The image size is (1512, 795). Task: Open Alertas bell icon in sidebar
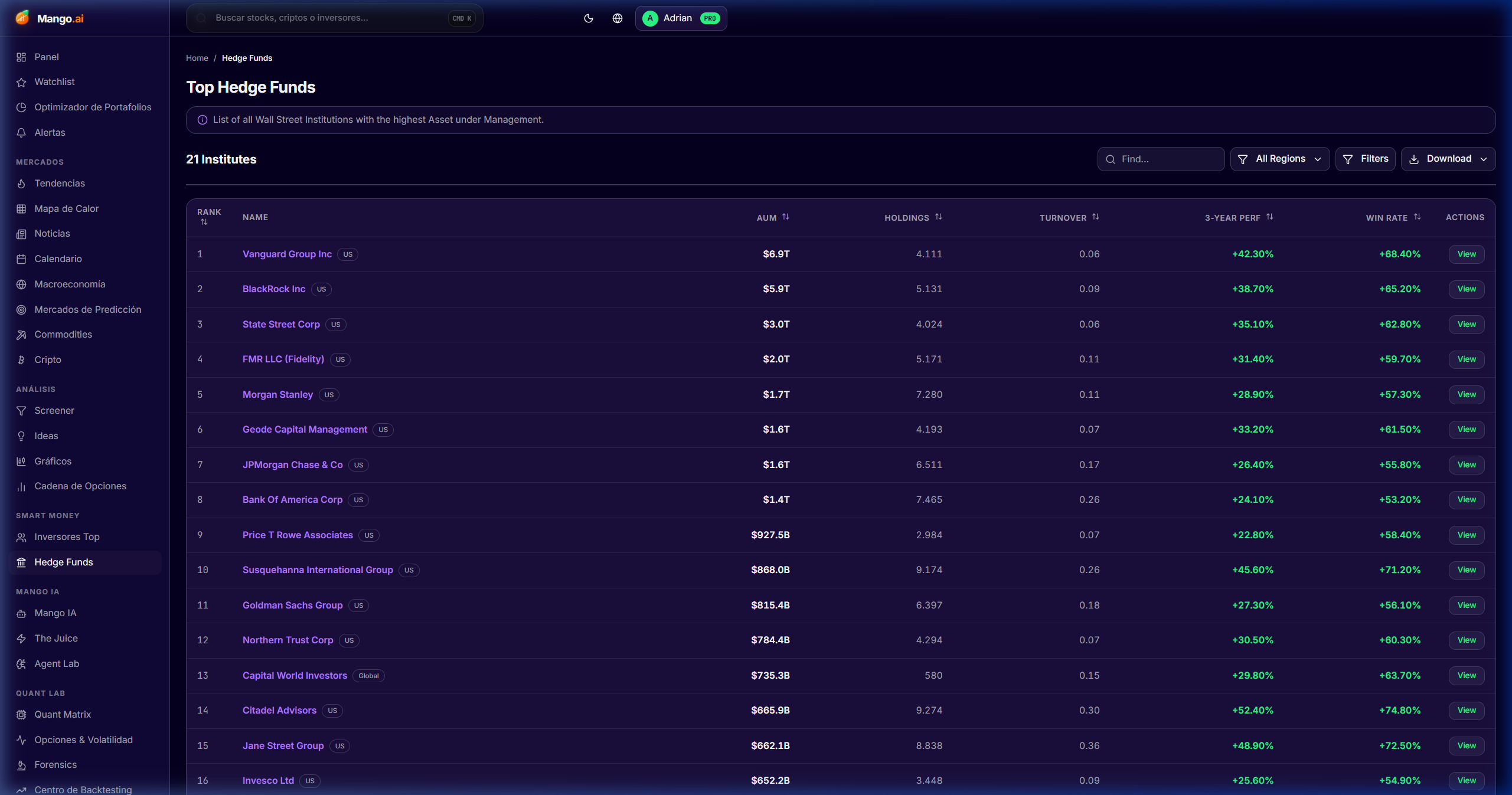pos(21,133)
